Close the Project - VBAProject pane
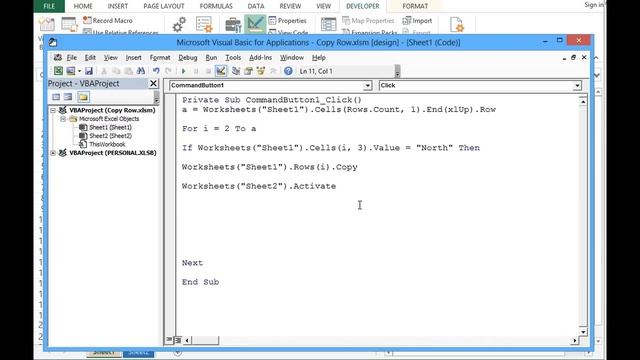 153,83
